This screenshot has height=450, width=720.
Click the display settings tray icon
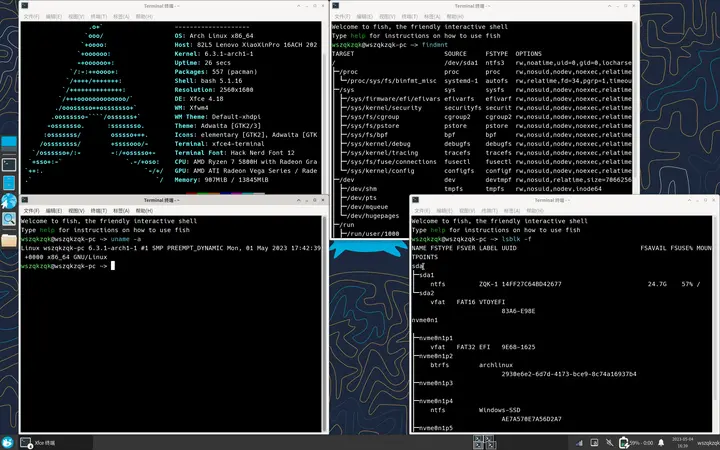594,443
